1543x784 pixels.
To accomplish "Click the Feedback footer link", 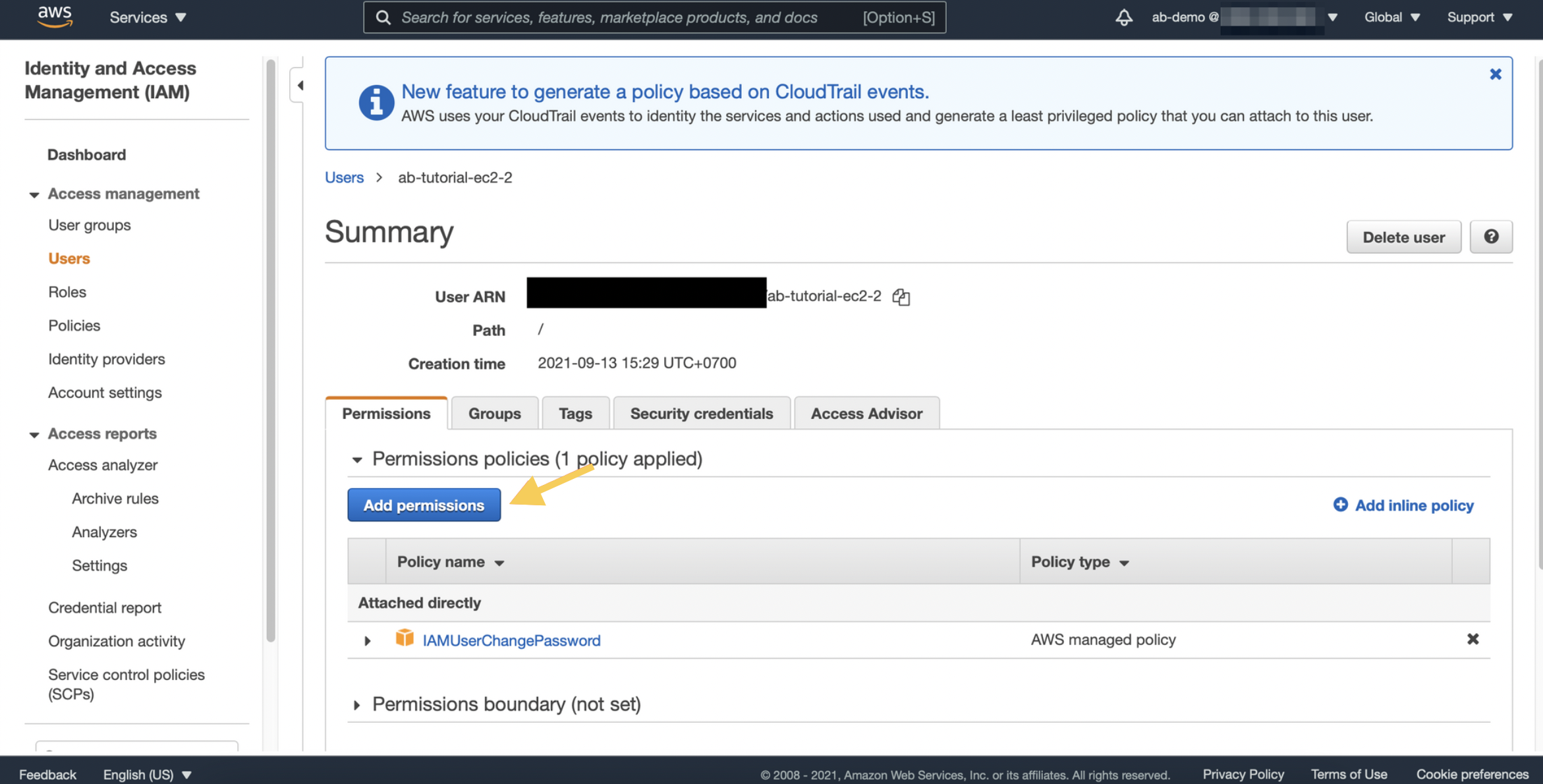I will click(47, 775).
